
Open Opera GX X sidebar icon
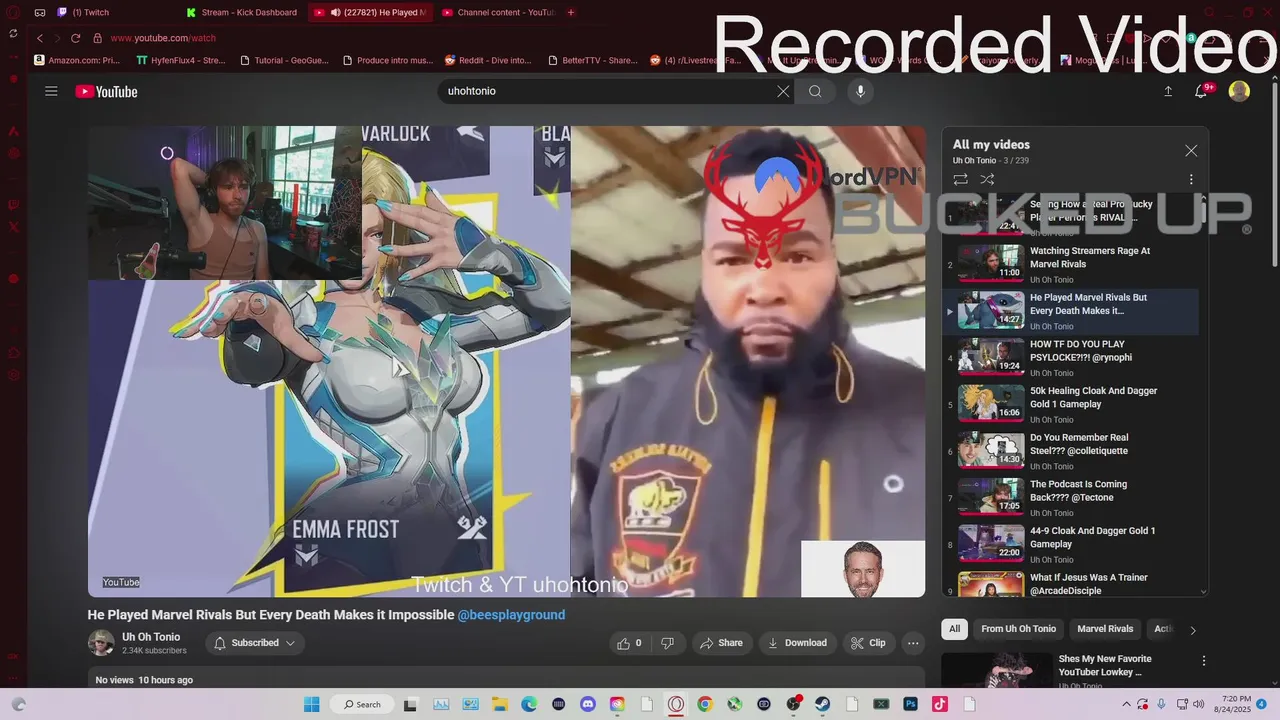tap(14, 228)
